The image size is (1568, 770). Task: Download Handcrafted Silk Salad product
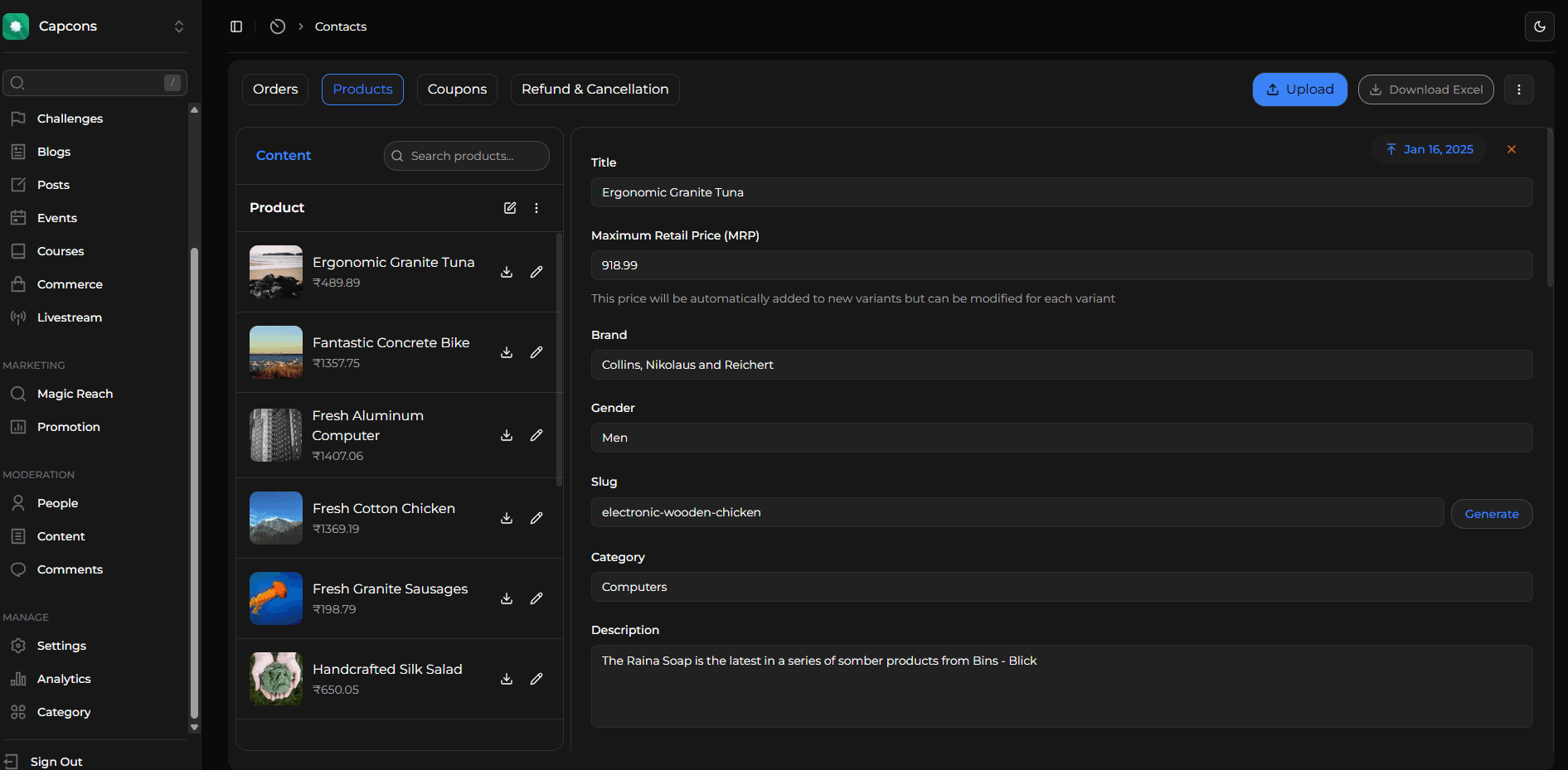[x=507, y=679]
